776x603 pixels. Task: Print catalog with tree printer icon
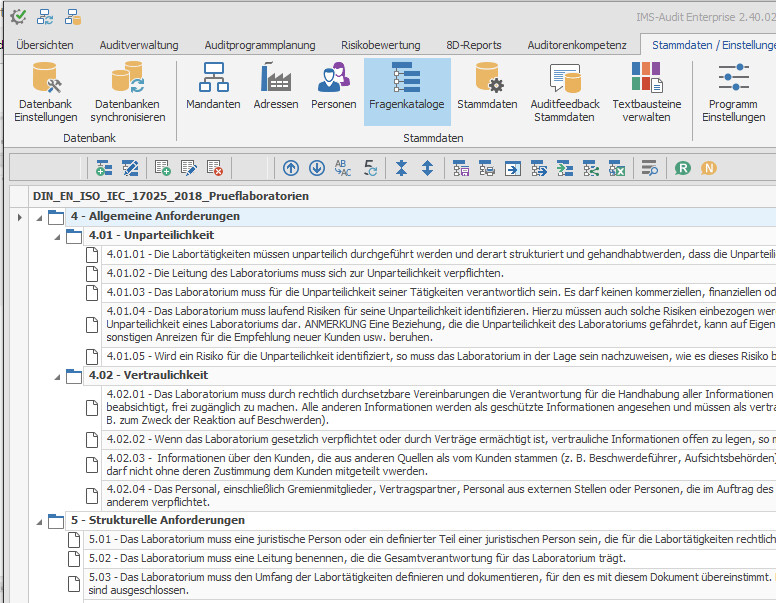point(487,168)
